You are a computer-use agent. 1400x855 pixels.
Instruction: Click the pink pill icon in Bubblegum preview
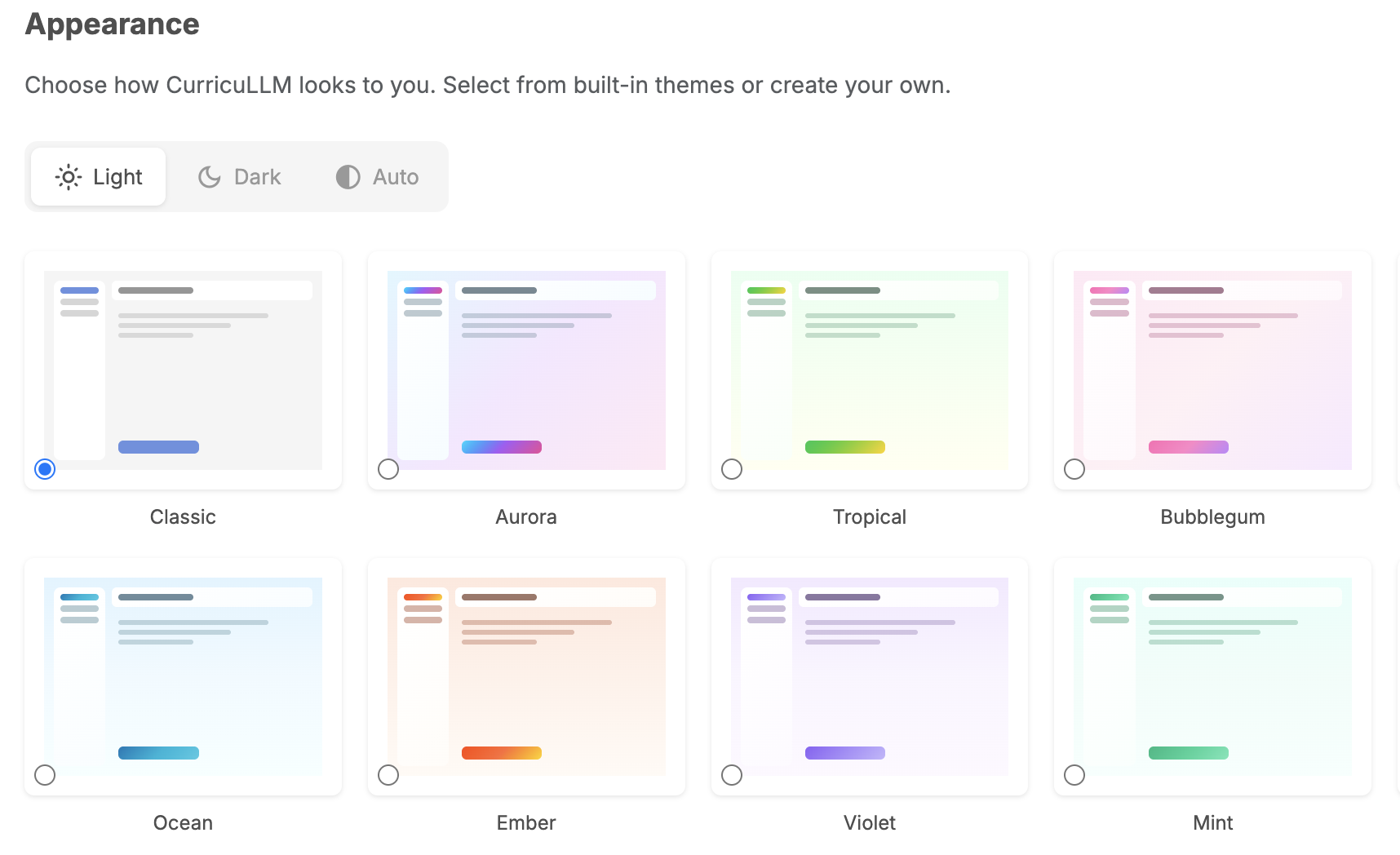1188,446
